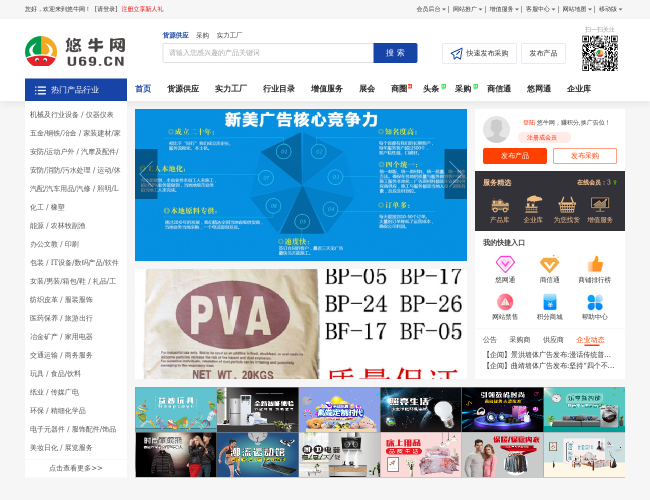650x500 pixels.
Task: Open 行业目录 in main navigation
Action: [279, 89]
